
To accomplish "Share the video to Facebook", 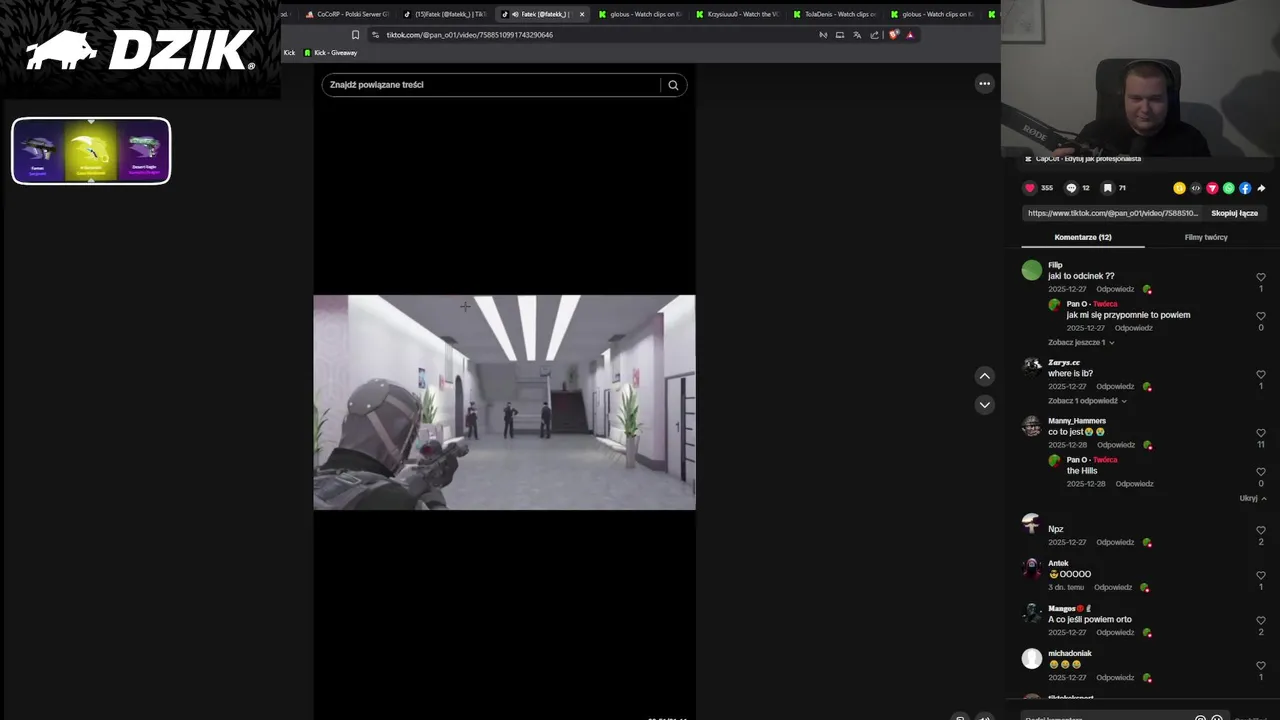I will tap(1245, 188).
